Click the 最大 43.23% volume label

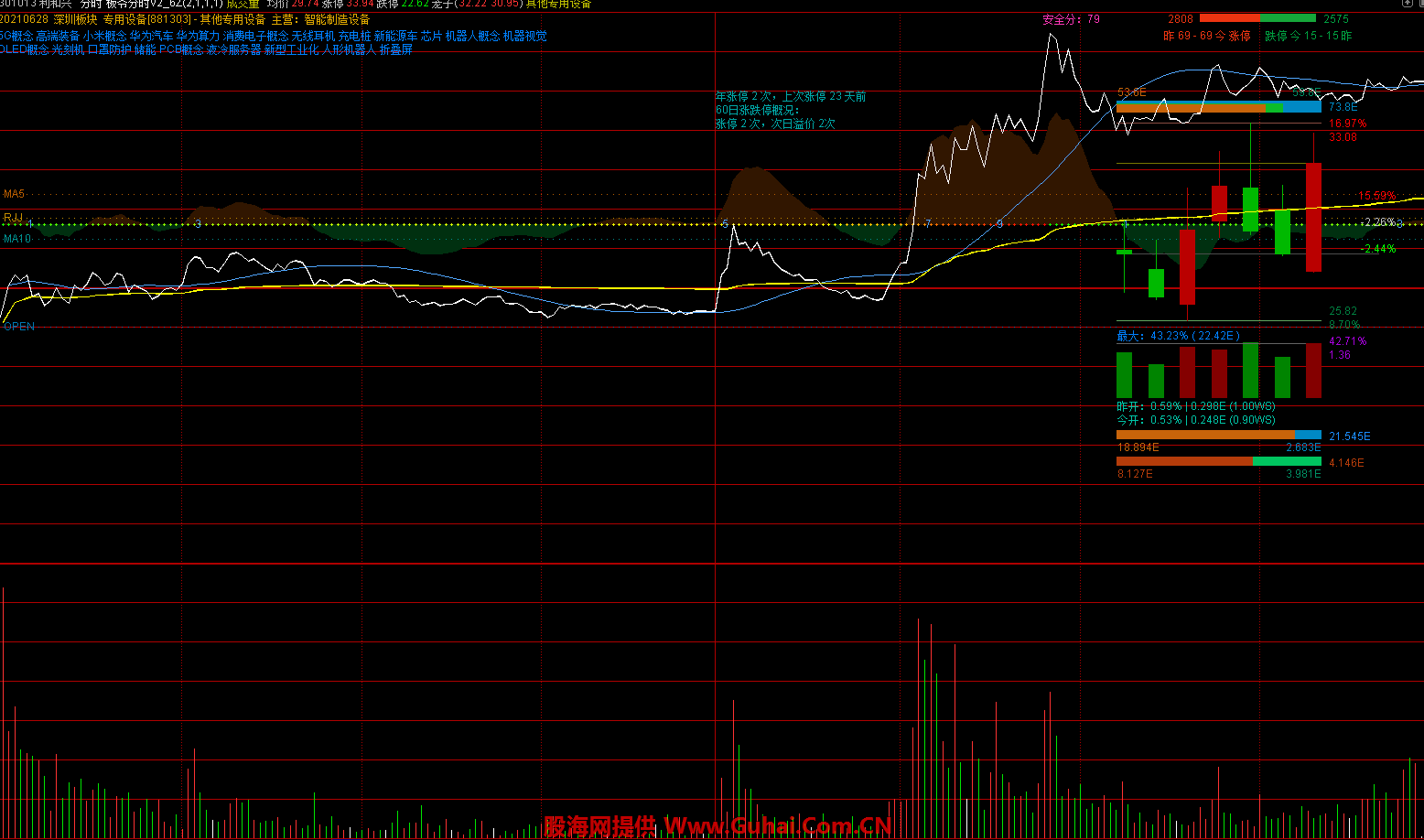1178,336
